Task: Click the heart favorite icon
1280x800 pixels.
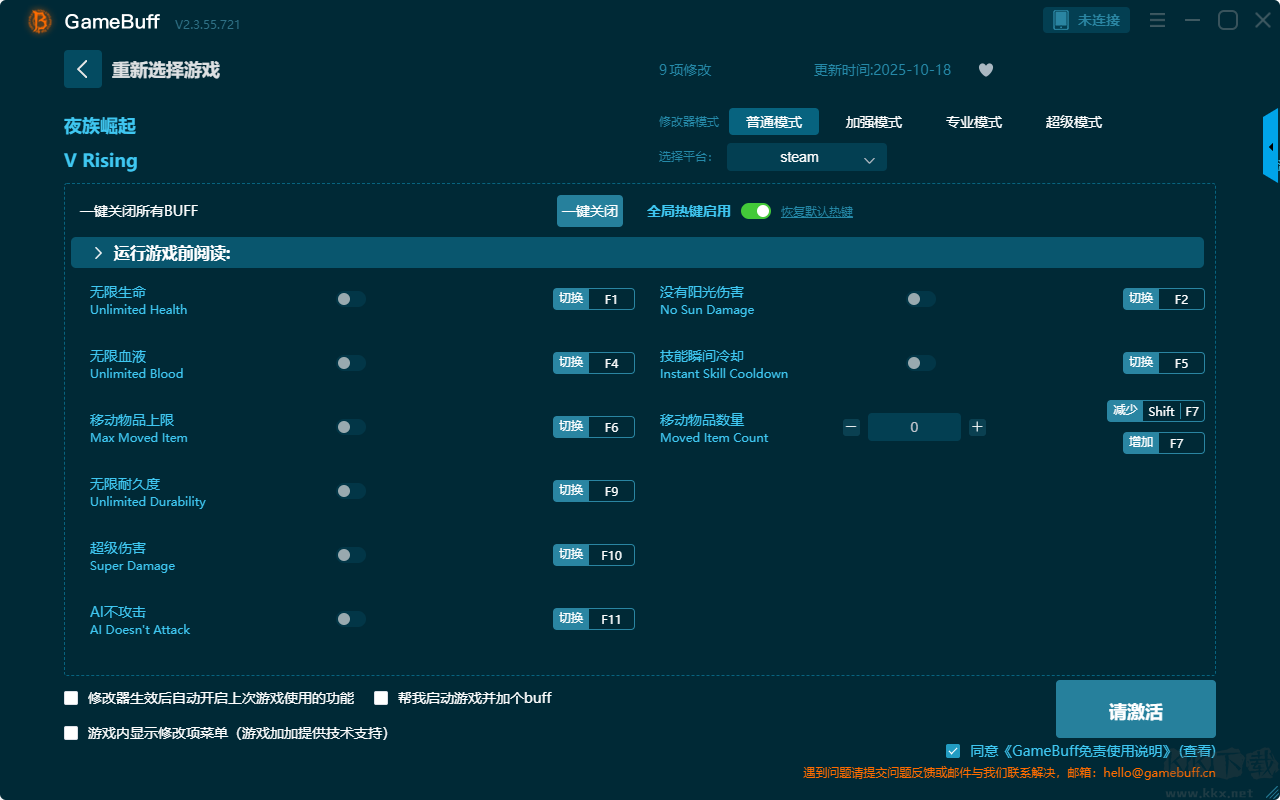Action: (986, 70)
